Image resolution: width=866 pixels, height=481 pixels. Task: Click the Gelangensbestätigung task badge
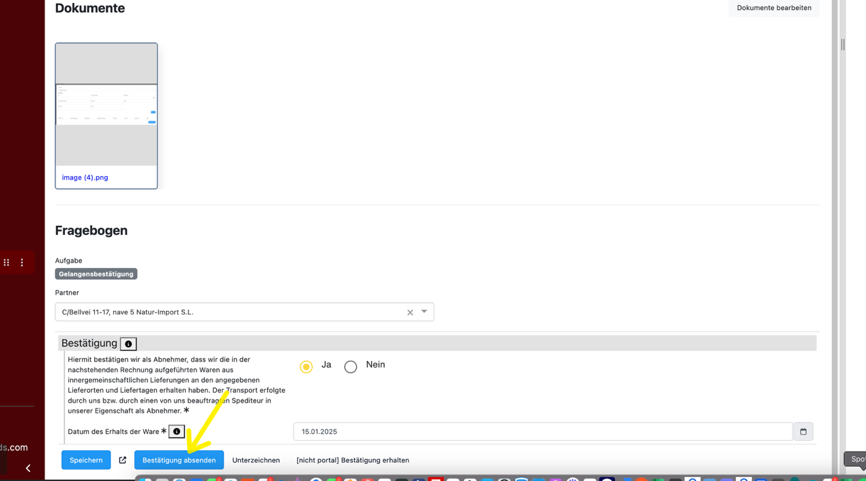[x=96, y=274]
